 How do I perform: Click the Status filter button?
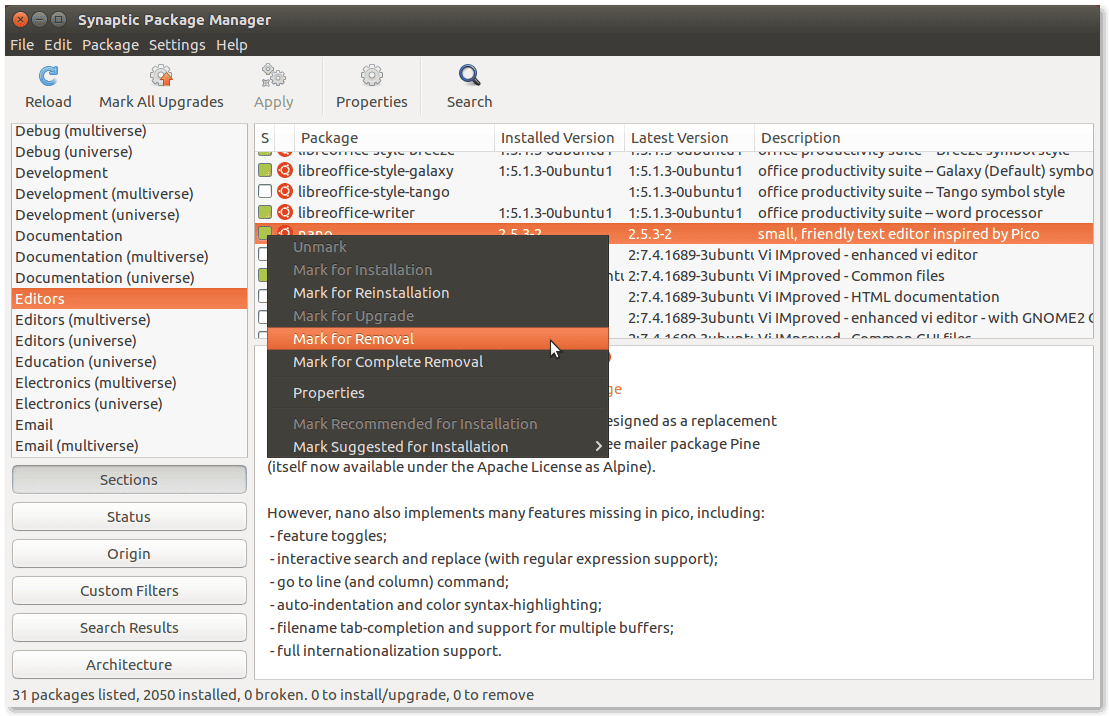click(x=129, y=516)
